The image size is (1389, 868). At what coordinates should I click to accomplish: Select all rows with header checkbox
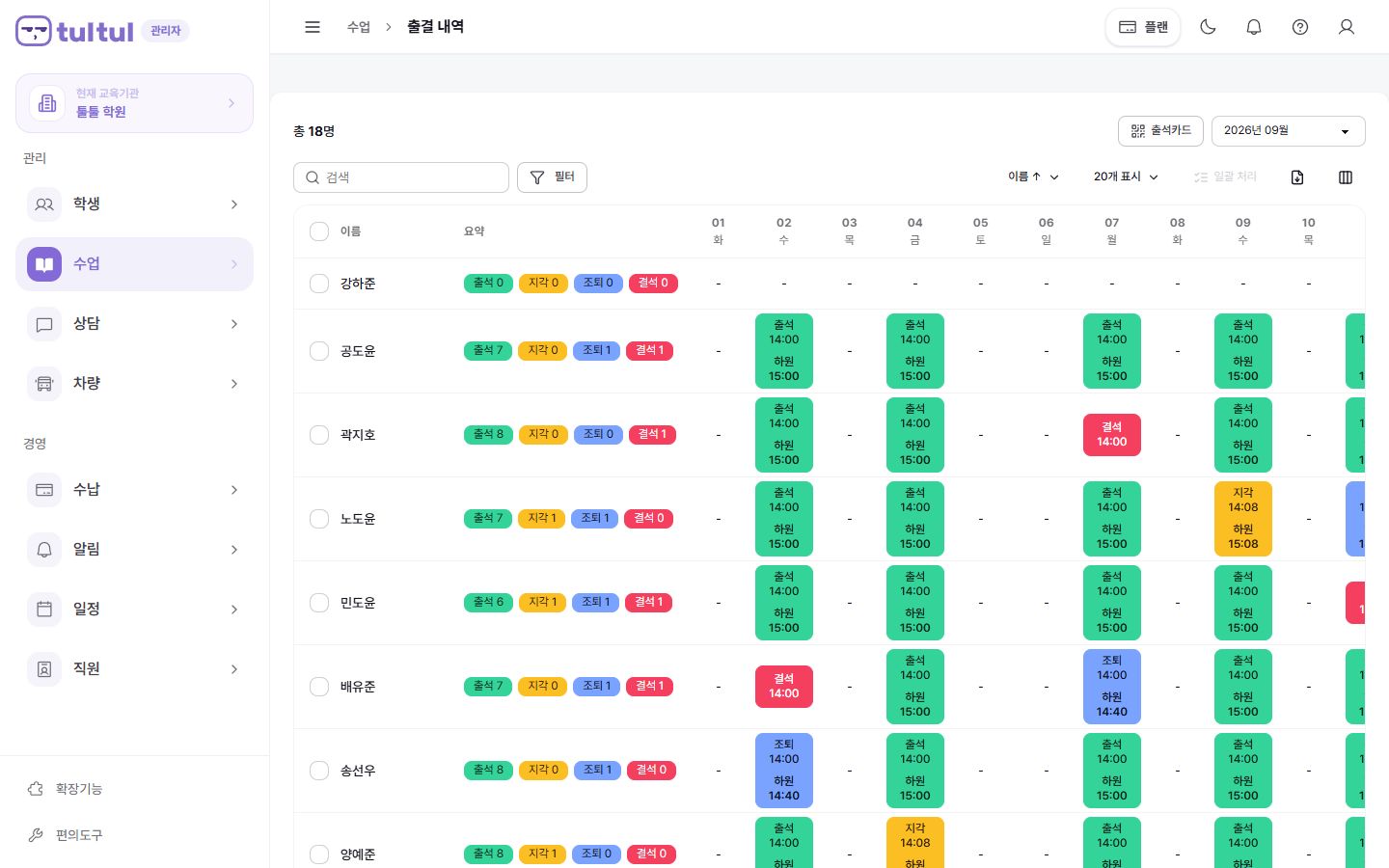pos(319,231)
